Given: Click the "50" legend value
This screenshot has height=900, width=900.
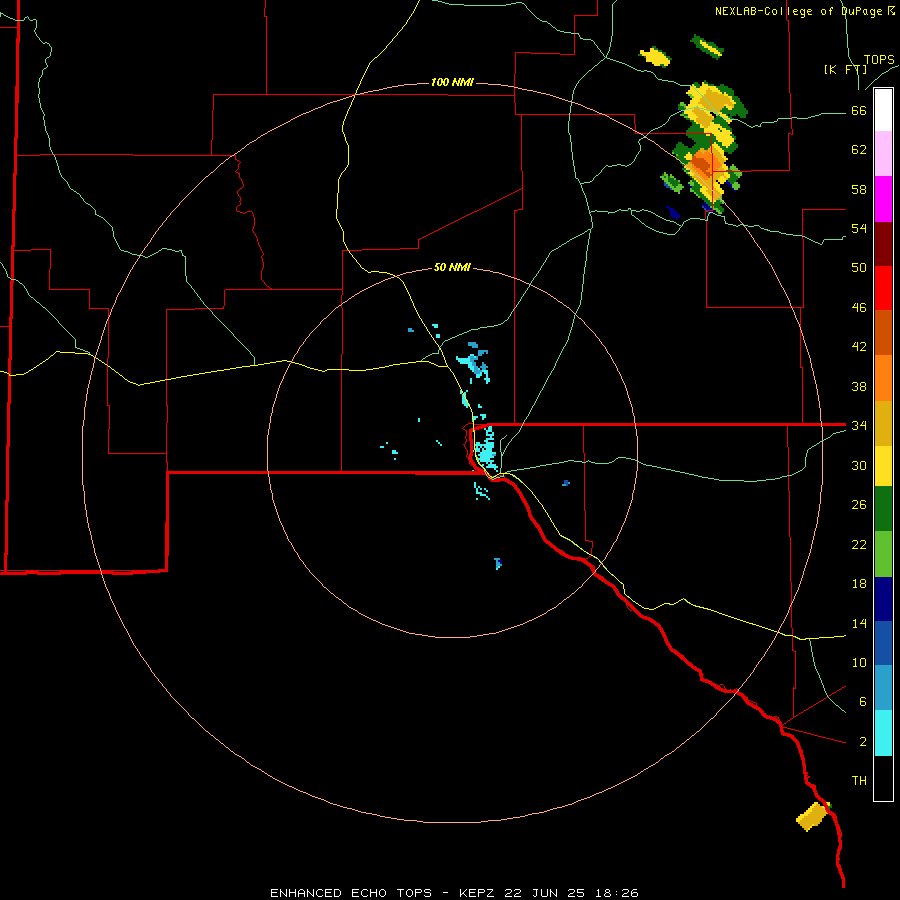Looking at the screenshot, I should click(x=859, y=267).
